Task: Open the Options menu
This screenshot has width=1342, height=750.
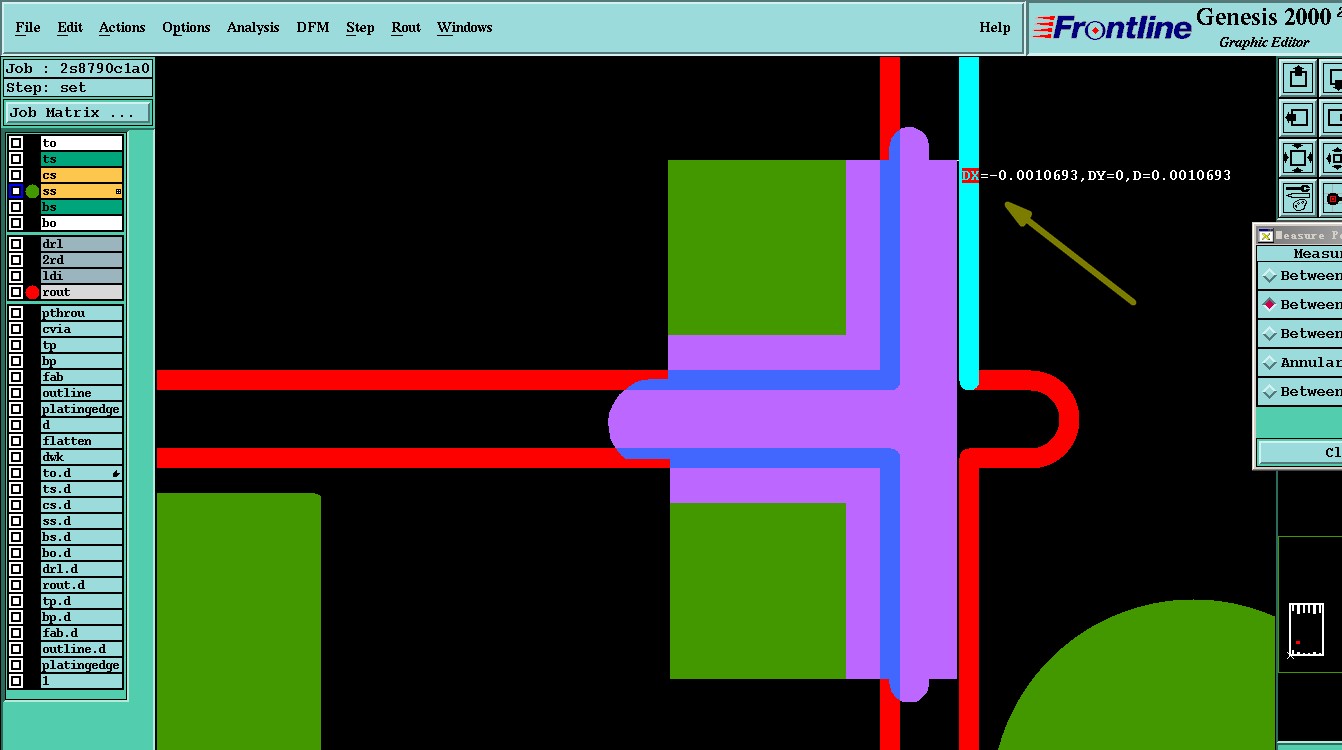Action: click(x=186, y=27)
